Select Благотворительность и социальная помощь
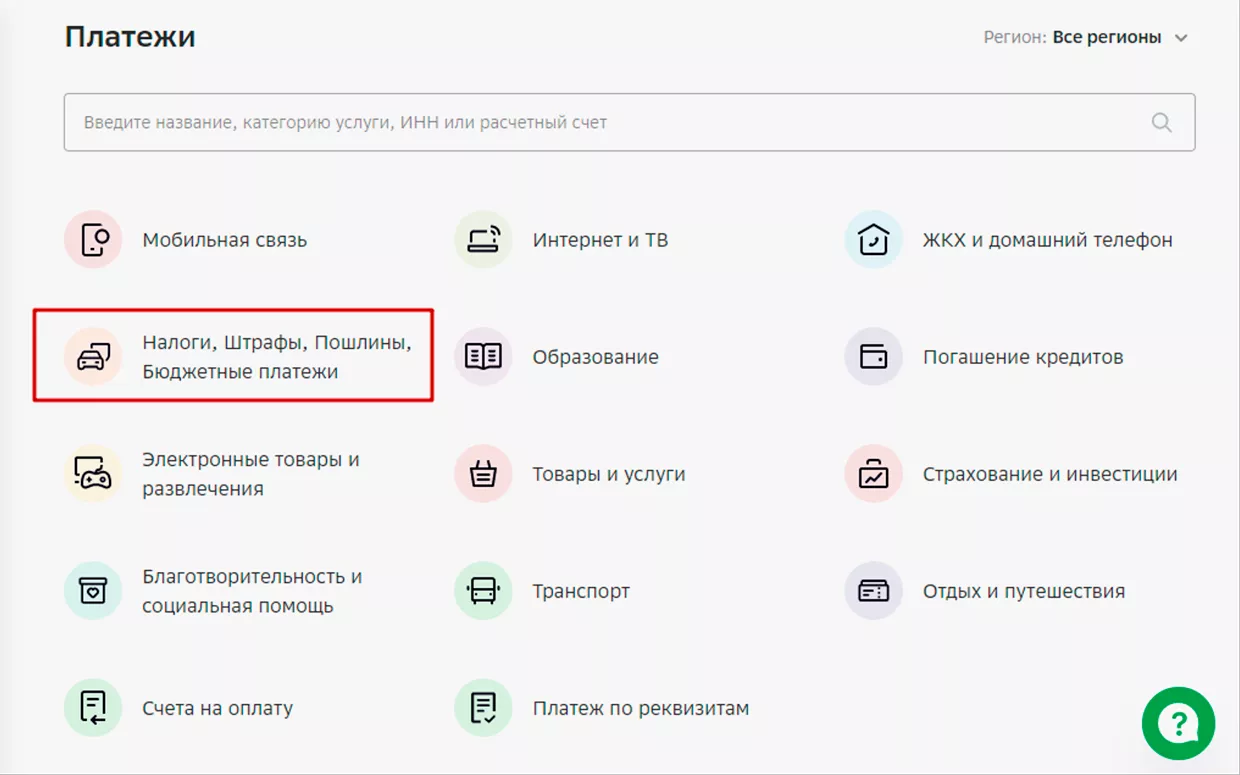This screenshot has width=1240, height=775. click(x=251, y=591)
